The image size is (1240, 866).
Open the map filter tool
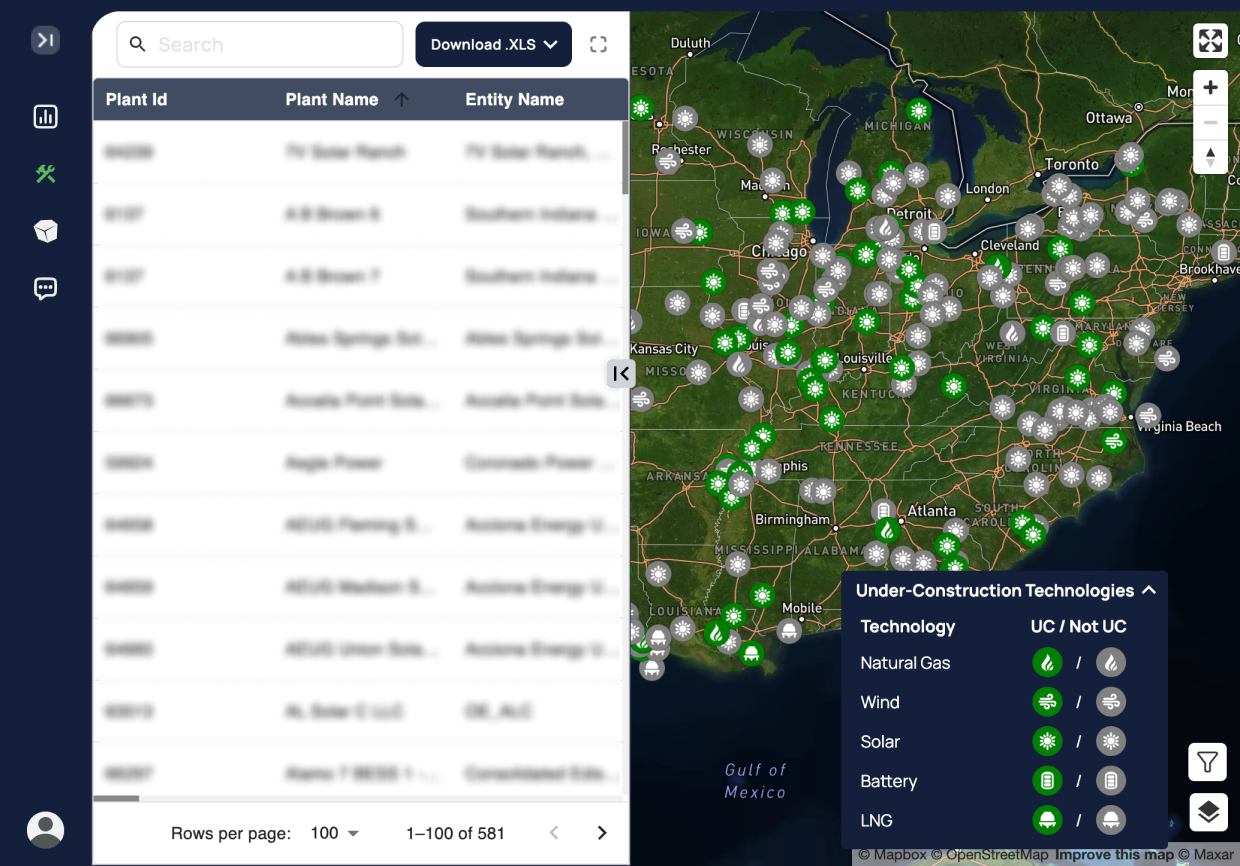click(1208, 763)
